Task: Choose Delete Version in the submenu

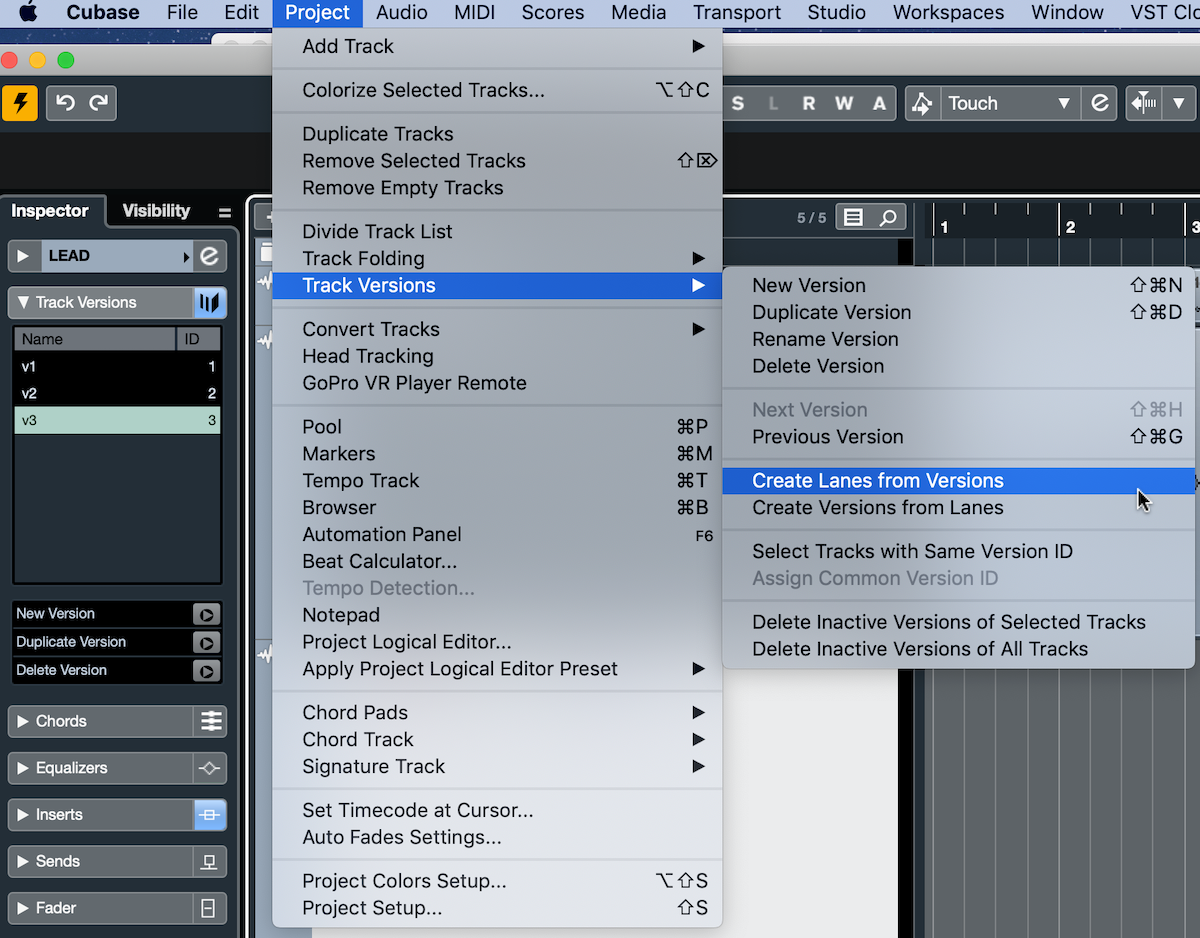Action: (x=958, y=367)
